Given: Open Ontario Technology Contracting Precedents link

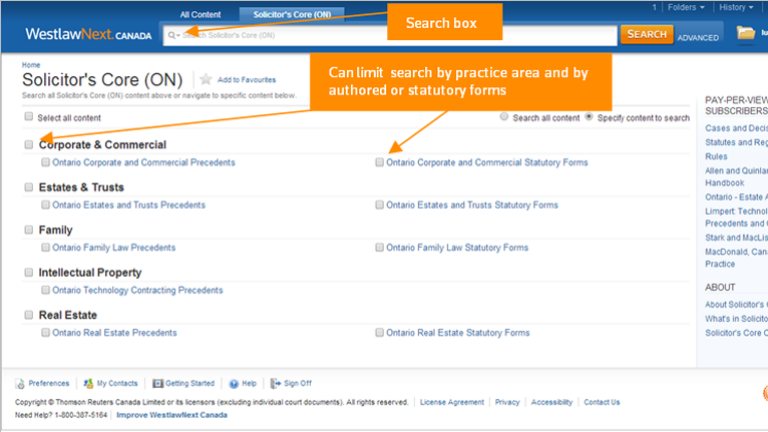Looking at the screenshot, I should (138, 290).
